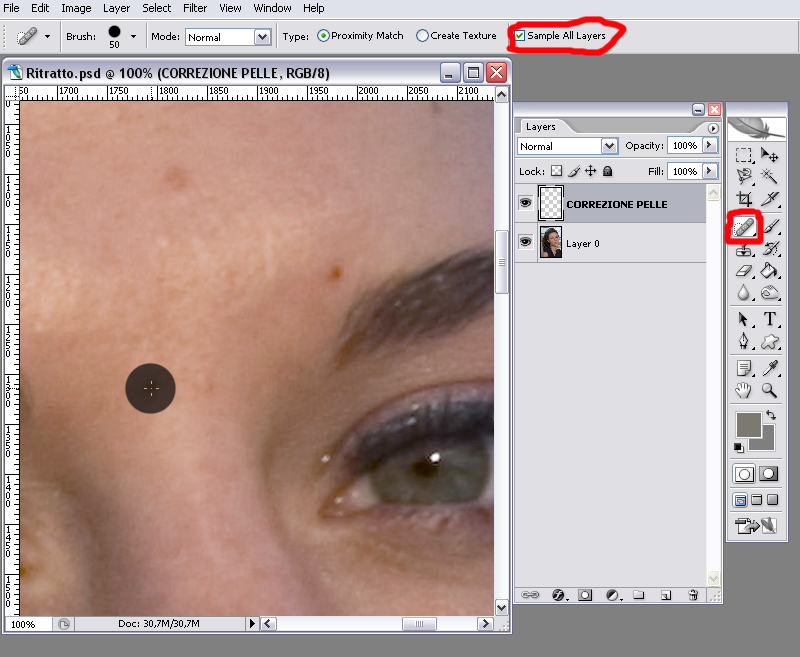Select the Layer 0 thumbnail
Viewport: 800px width, 657px height.
click(x=551, y=242)
